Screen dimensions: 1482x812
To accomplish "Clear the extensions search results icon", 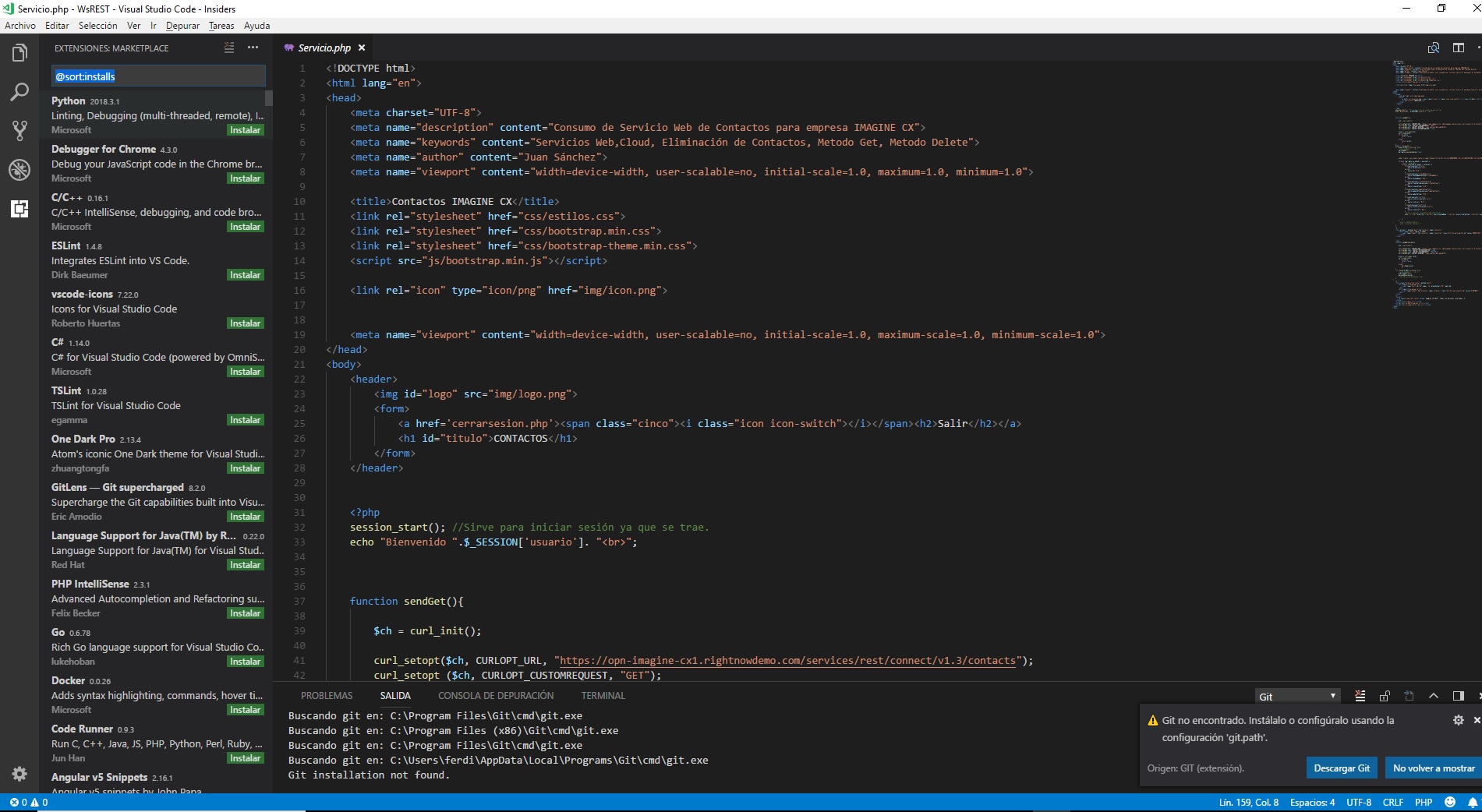I will 229,48.
